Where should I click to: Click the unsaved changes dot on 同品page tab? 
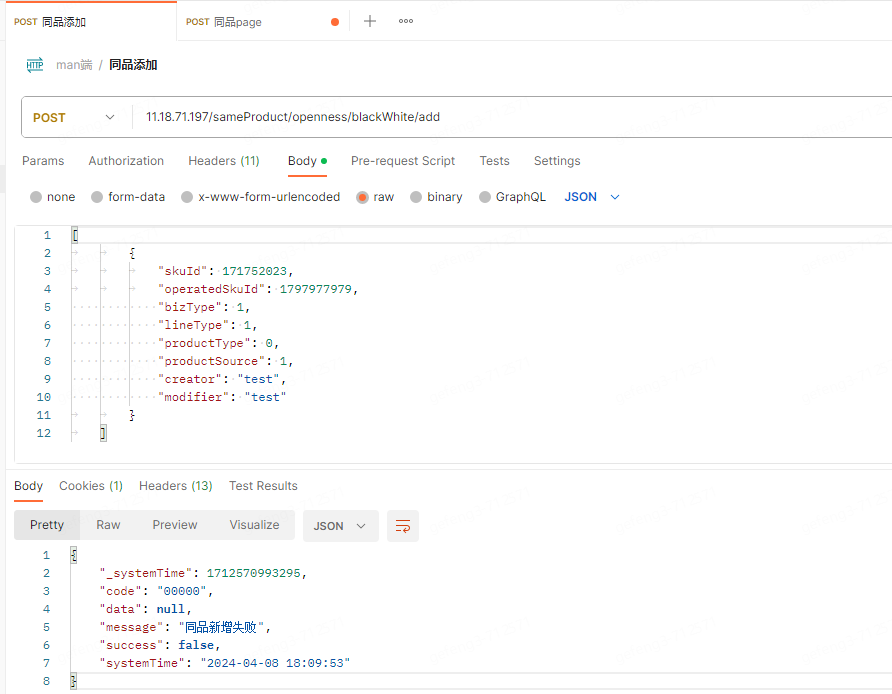click(333, 20)
